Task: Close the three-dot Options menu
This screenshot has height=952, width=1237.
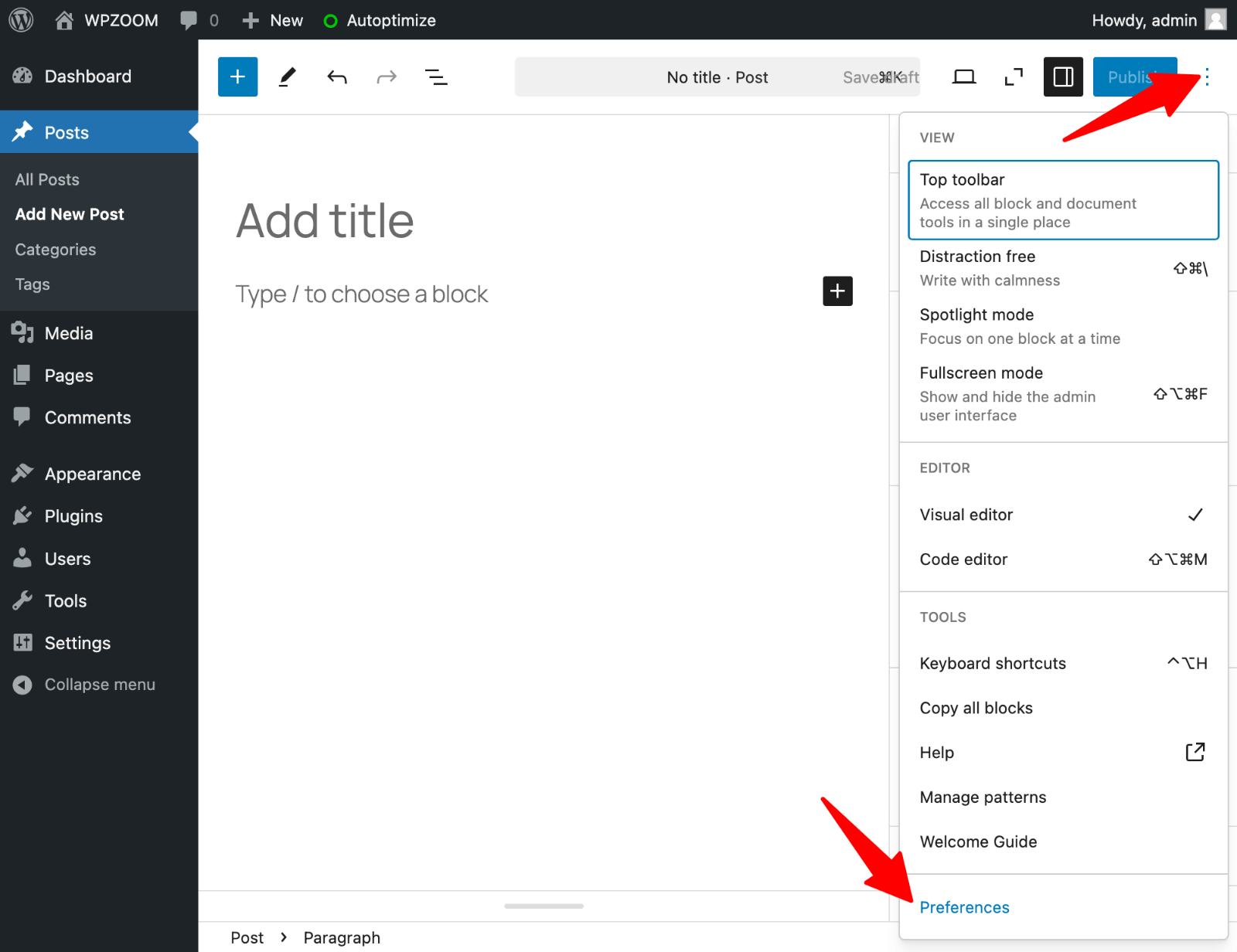Action: click(1207, 76)
